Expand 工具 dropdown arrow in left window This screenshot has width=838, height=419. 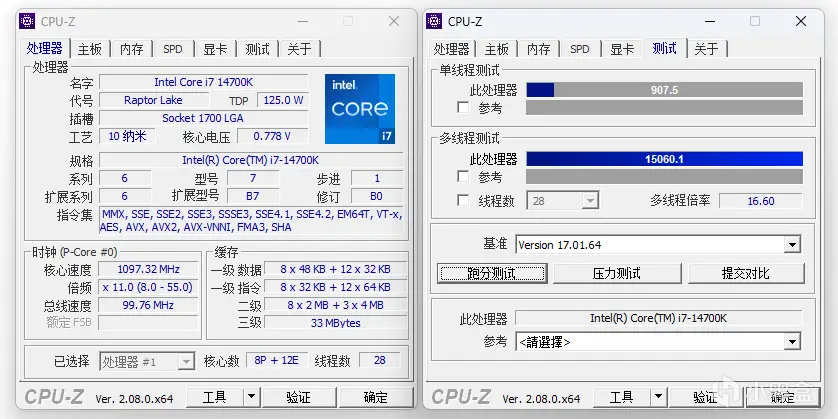(251, 397)
